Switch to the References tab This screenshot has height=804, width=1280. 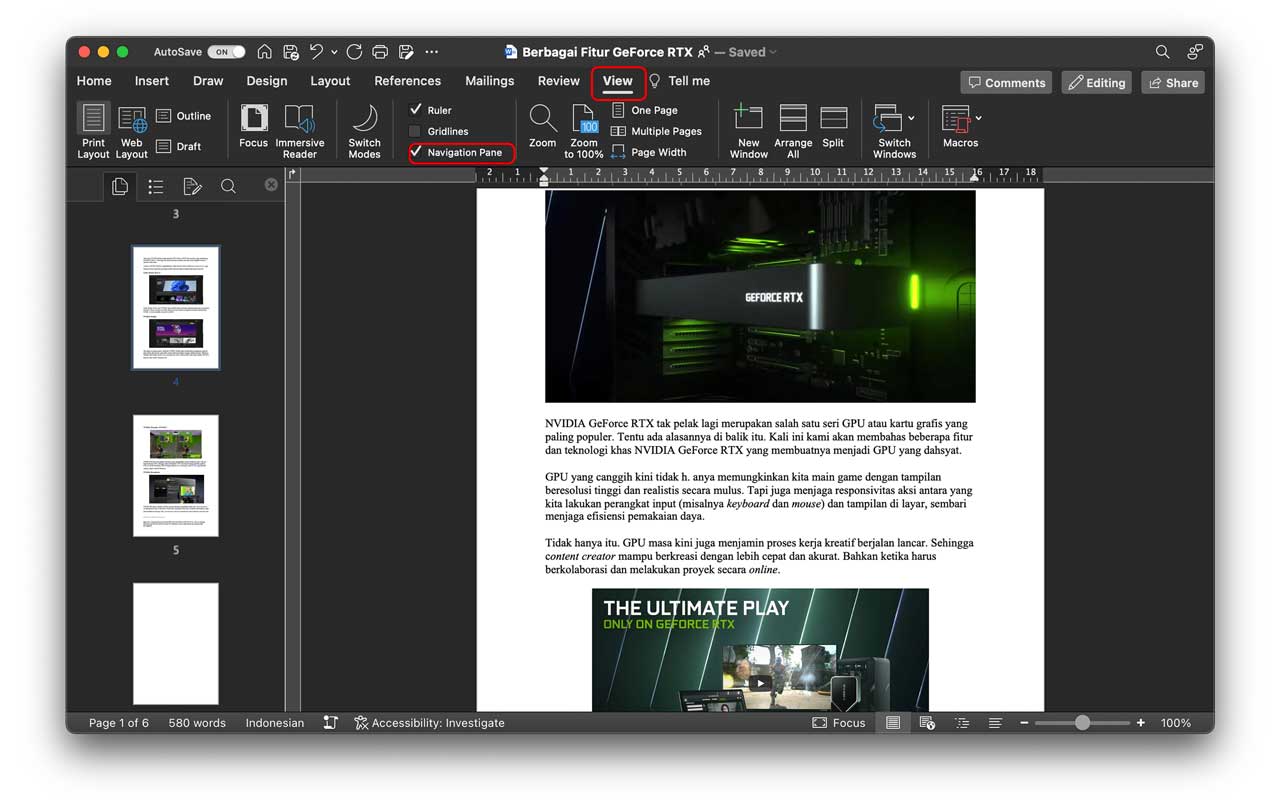tap(407, 81)
